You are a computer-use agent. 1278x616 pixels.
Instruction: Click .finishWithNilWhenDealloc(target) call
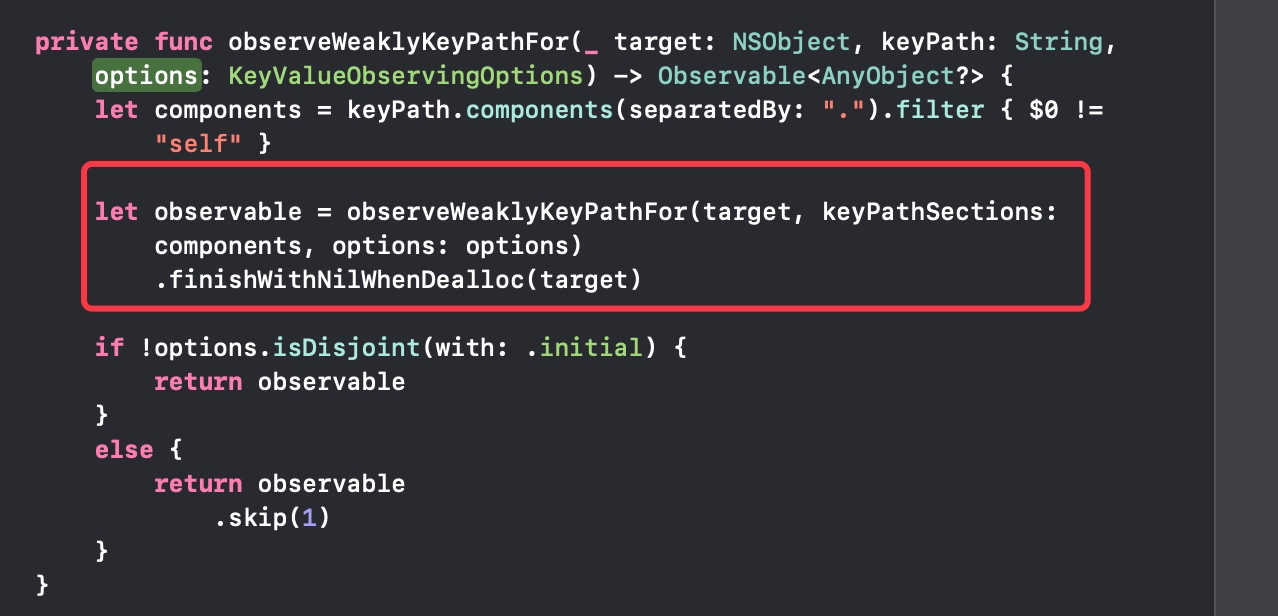[x=398, y=280]
